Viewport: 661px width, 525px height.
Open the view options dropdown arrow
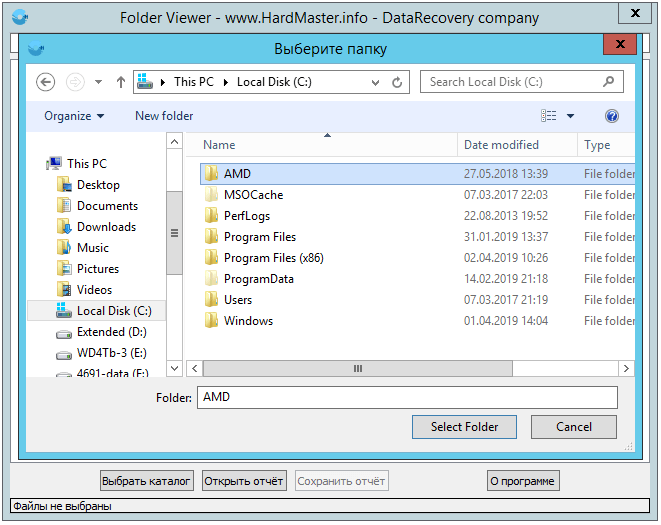(x=571, y=116)
